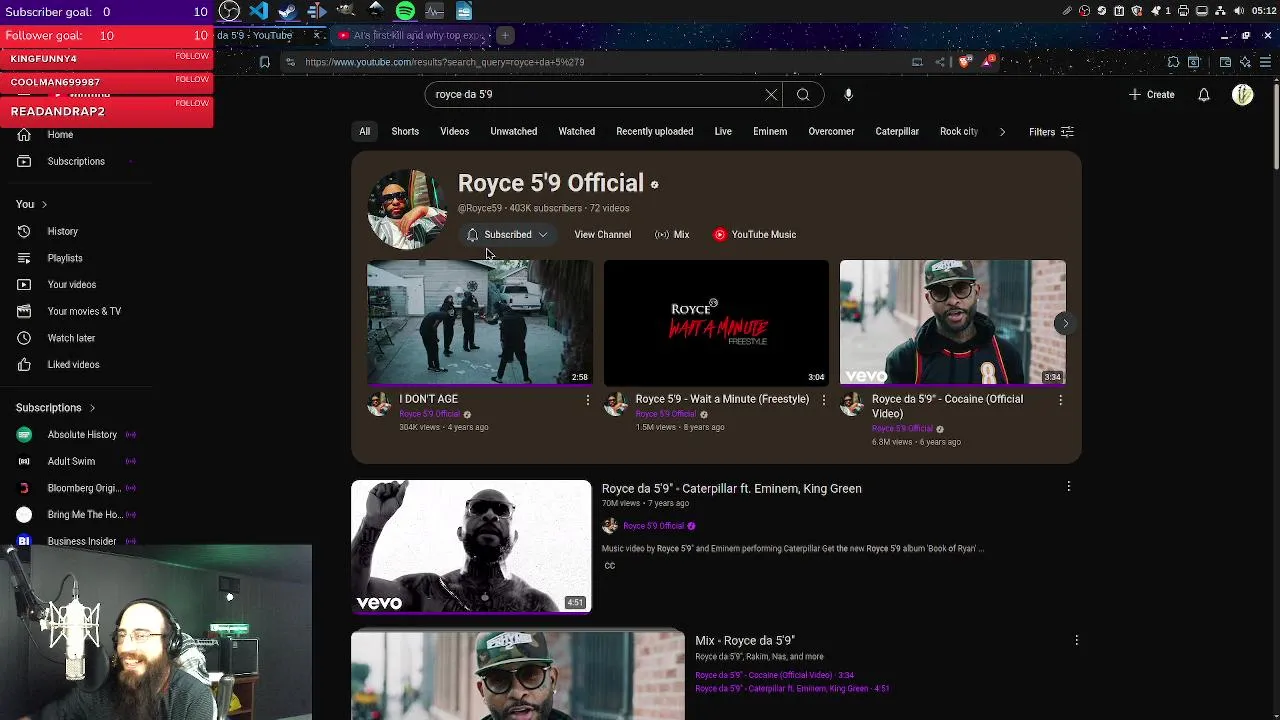Open options menu for I DON'T AGE
Viewport: 1280px width, 720px height.
pyautogui.click(x=588, y=400)
